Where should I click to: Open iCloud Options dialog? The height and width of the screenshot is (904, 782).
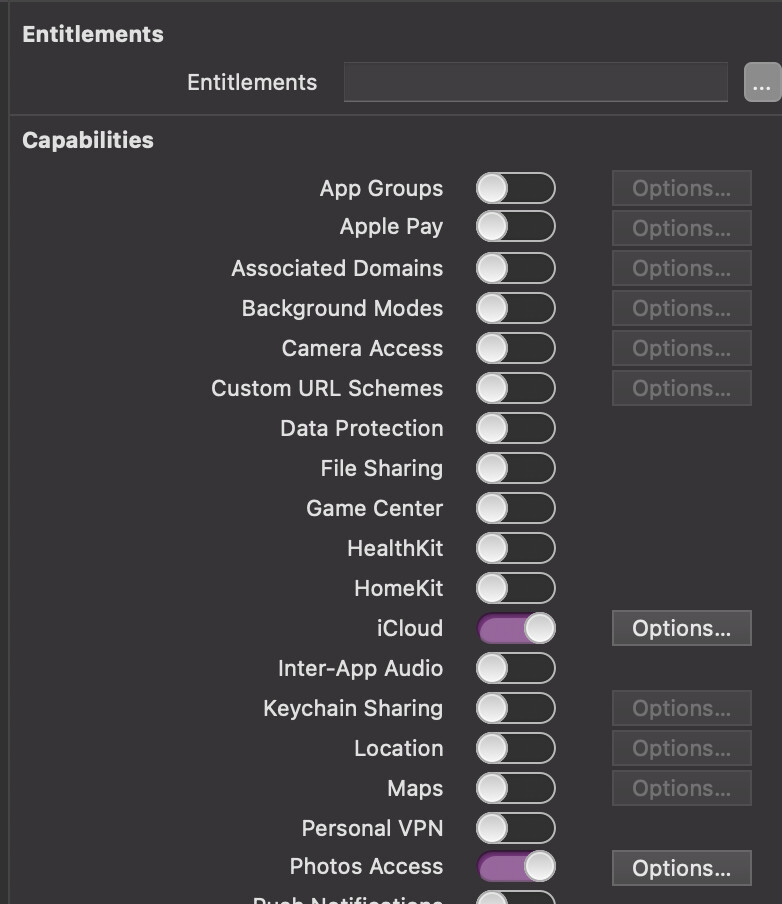coord(681,628)
